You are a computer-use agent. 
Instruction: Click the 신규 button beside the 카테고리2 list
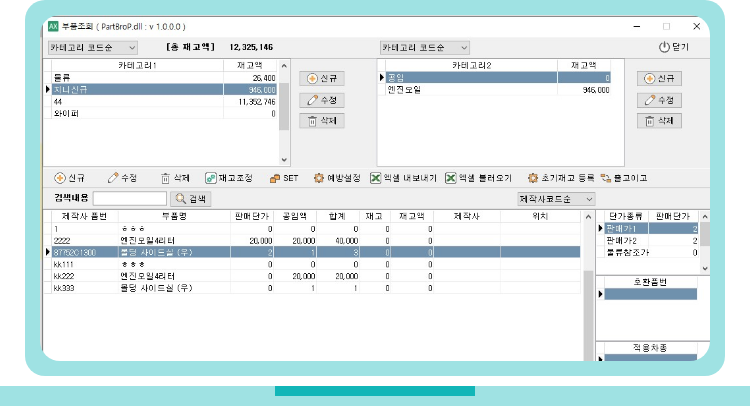[659, 78]
